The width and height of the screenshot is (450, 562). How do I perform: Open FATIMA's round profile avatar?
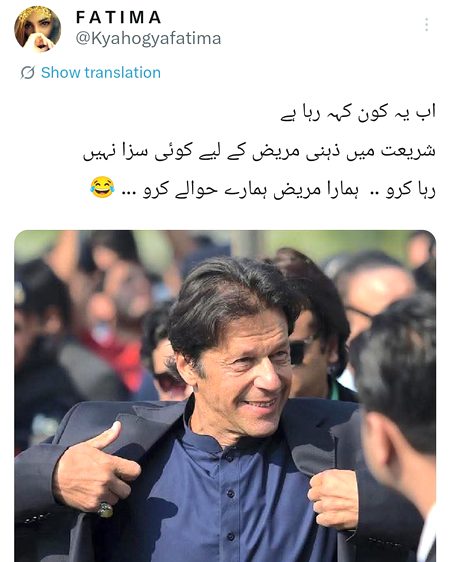37,29
